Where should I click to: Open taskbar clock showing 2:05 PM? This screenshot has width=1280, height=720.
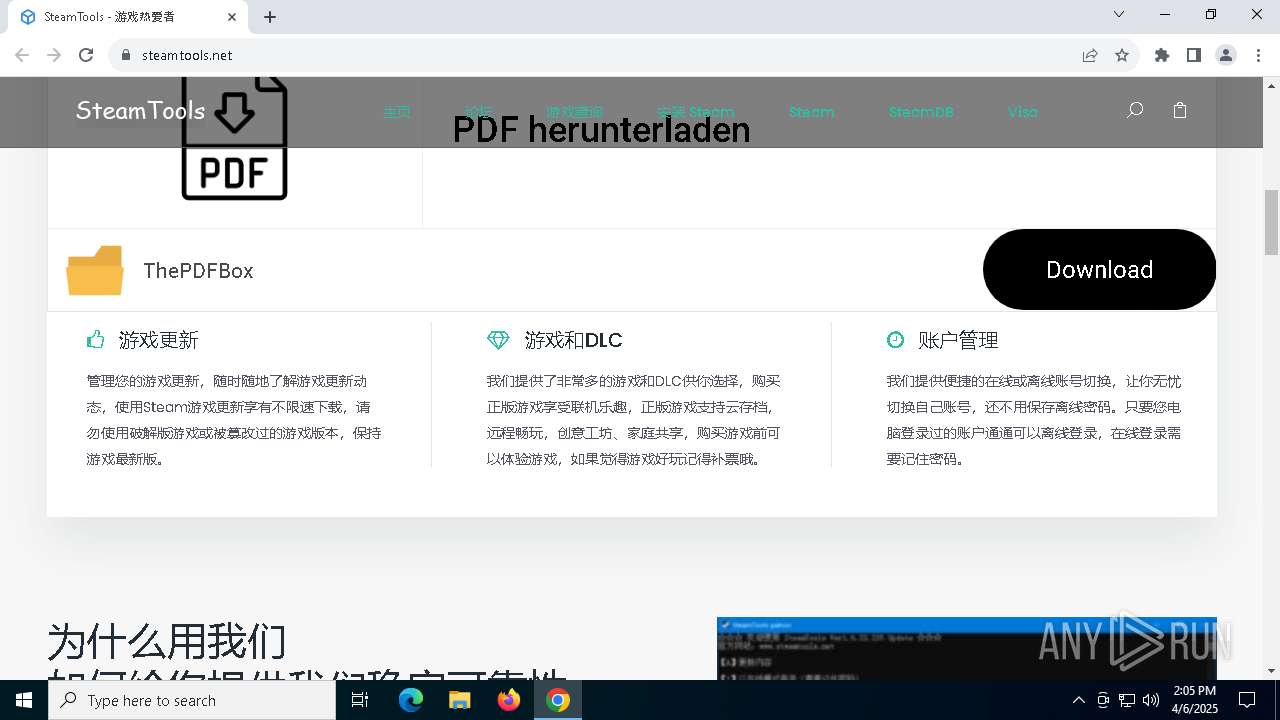point(1194,700)
